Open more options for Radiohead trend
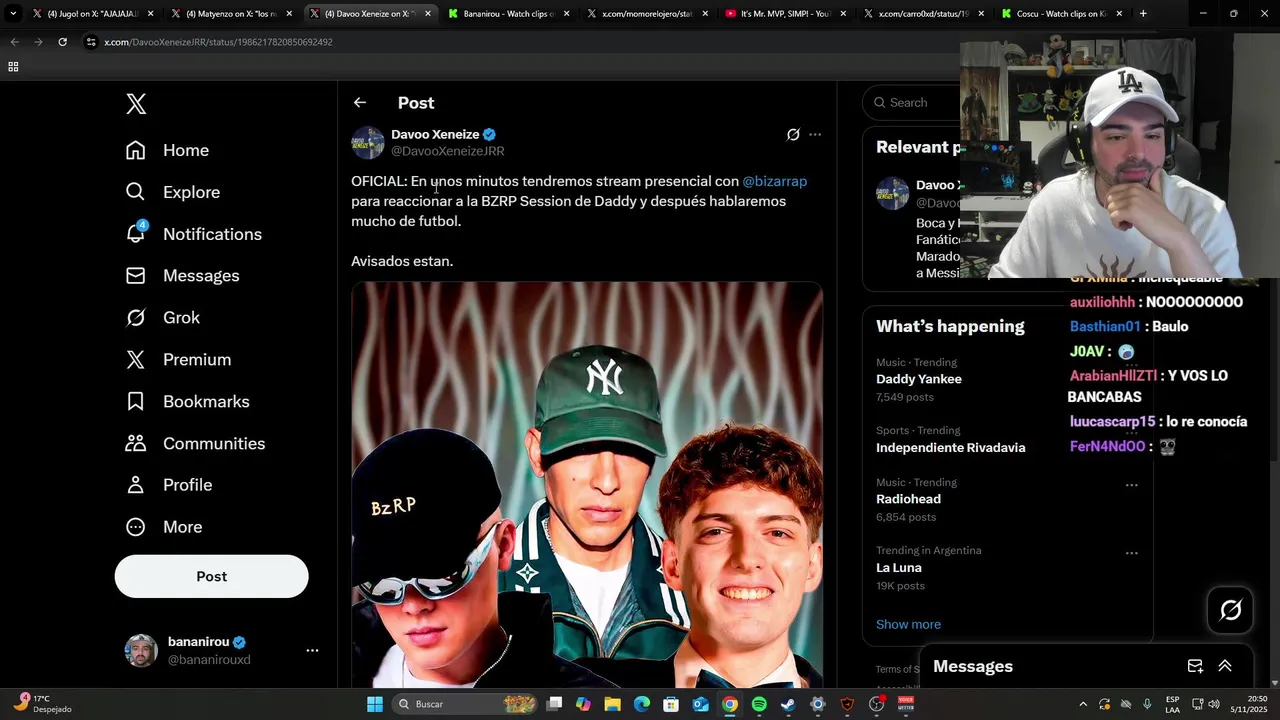The height and width of the screenshot is (720, 1280). click(x=1131, y=485)
